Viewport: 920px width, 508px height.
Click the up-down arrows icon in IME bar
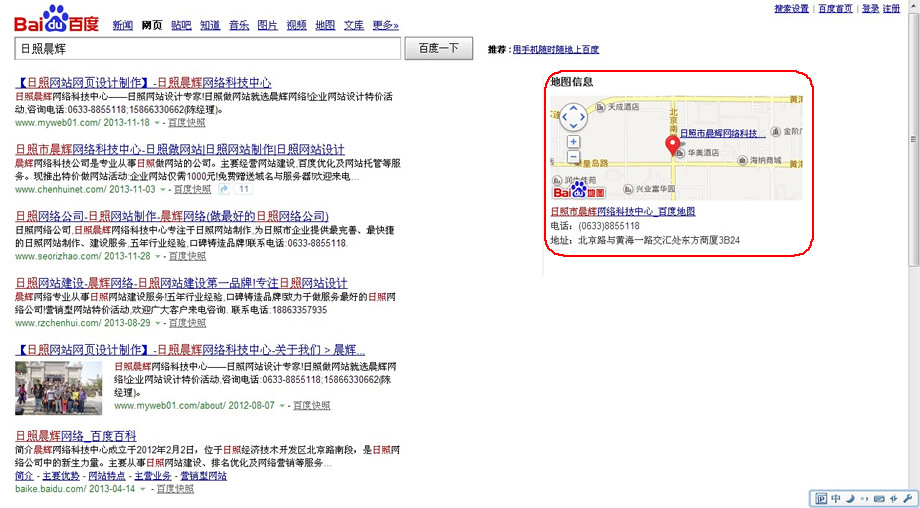click(x=893, y=499)
